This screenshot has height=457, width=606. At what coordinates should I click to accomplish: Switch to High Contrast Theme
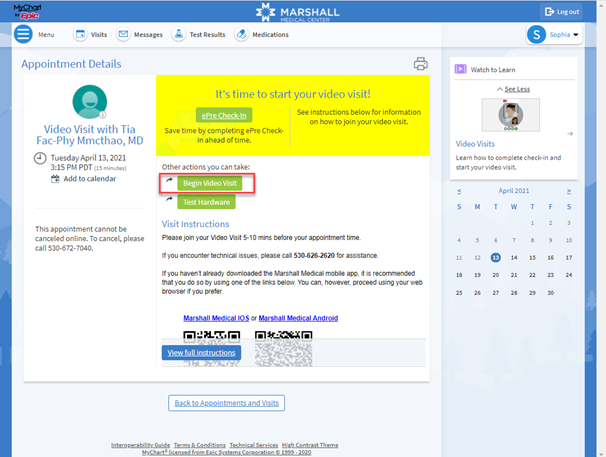(x=310, y=445)
